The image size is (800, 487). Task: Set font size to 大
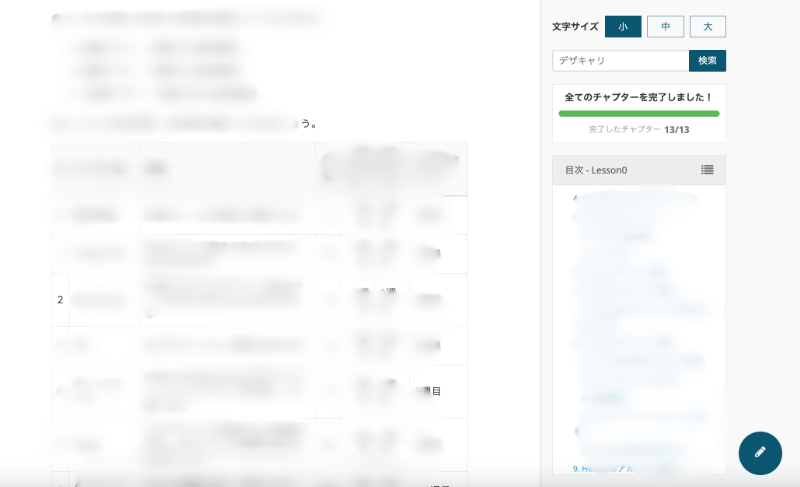tap(707, 27)
